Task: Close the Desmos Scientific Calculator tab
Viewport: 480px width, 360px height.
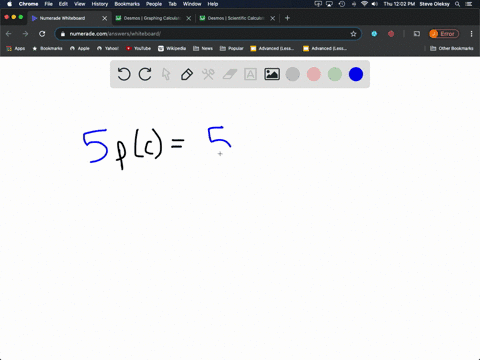Action: (x=273, y=18)
